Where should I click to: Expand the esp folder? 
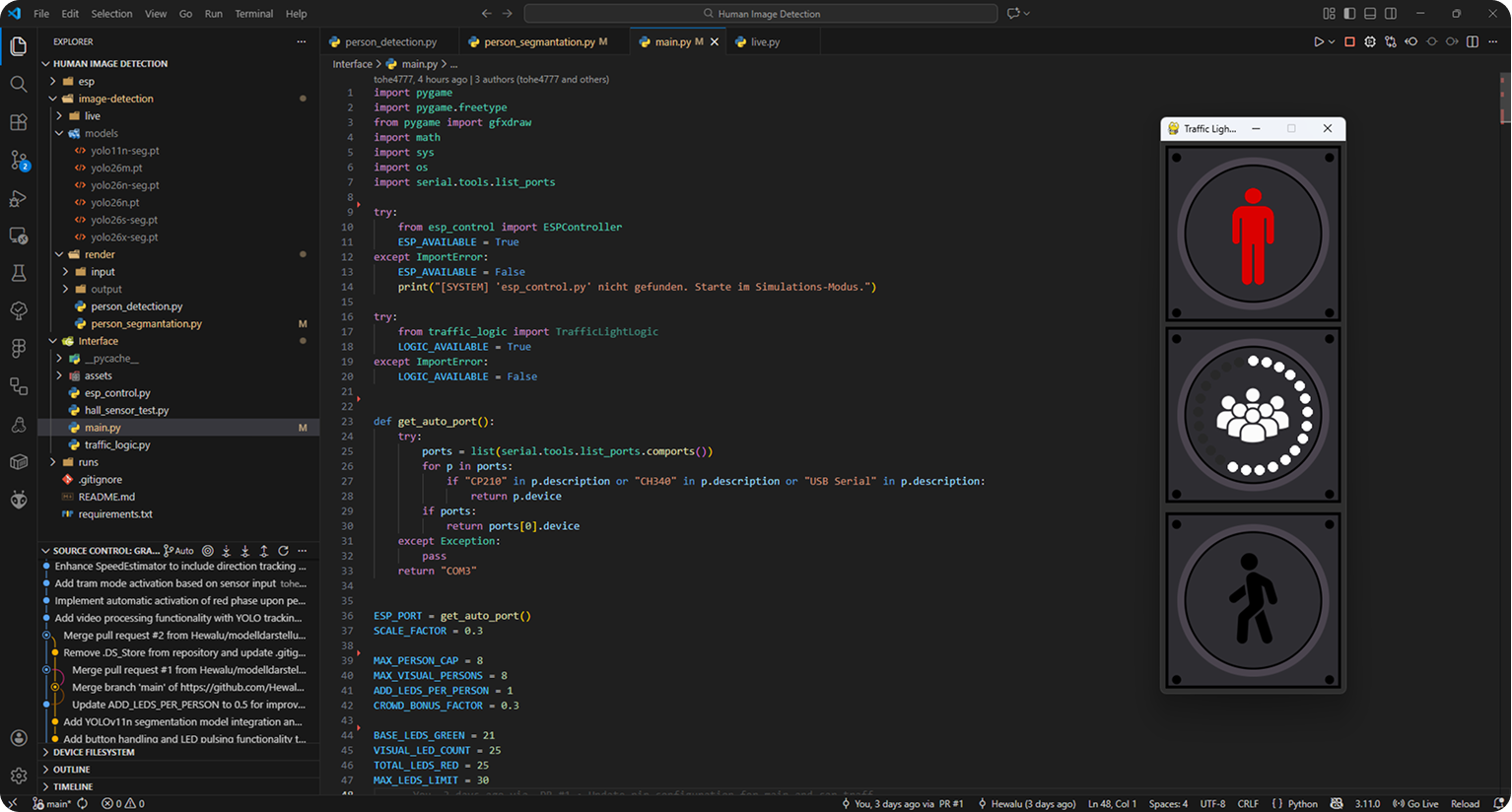click(x=177, y=81)
